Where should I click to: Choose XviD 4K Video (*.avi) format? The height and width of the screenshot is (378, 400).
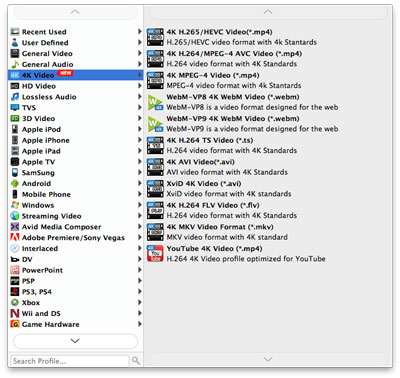(x=268, y=189)
